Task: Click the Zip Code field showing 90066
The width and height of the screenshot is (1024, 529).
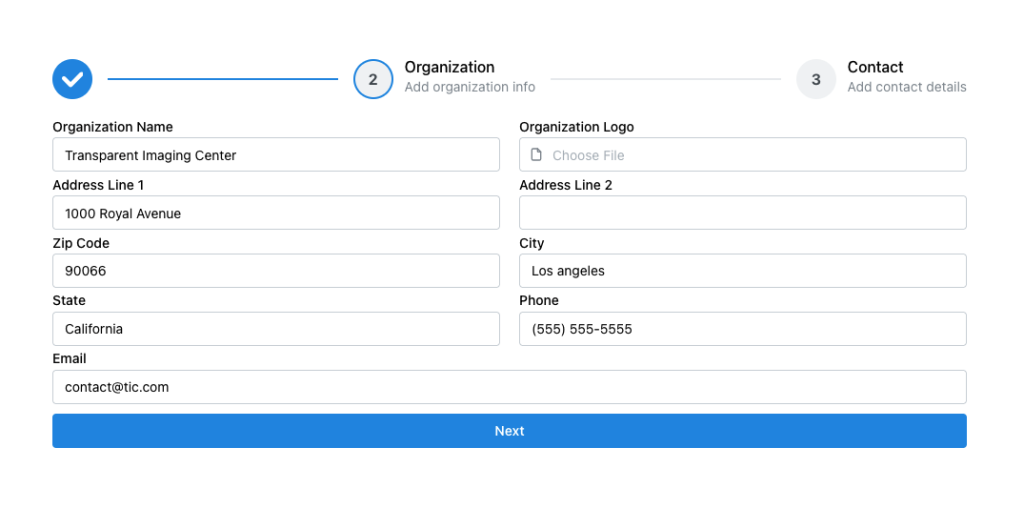Action: click(275, 271)
